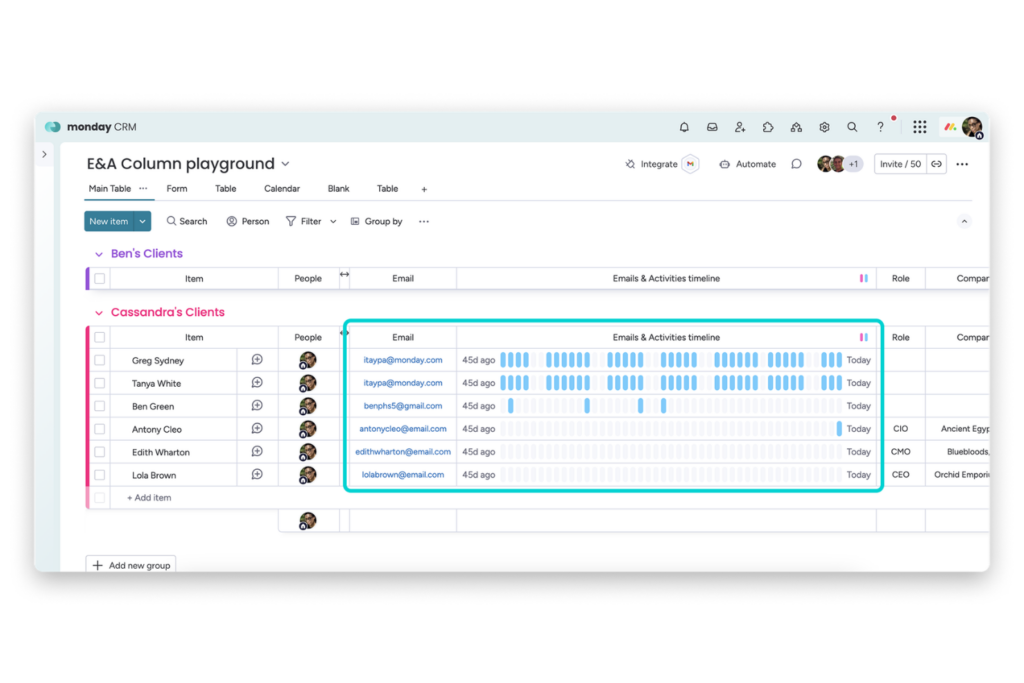Add update for Ben Green row
The width and height of the screenshot is (1024, 683).
click(x=257, y=405)
